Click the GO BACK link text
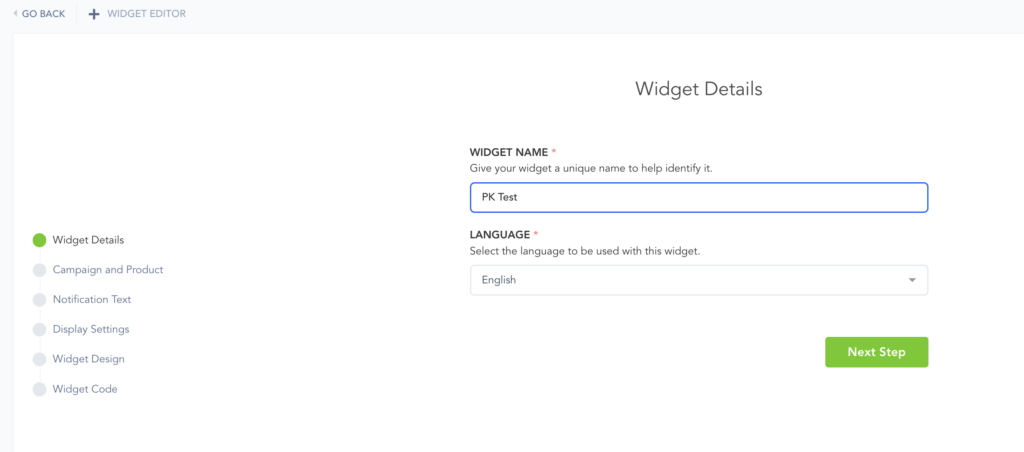 coord(43,14)
